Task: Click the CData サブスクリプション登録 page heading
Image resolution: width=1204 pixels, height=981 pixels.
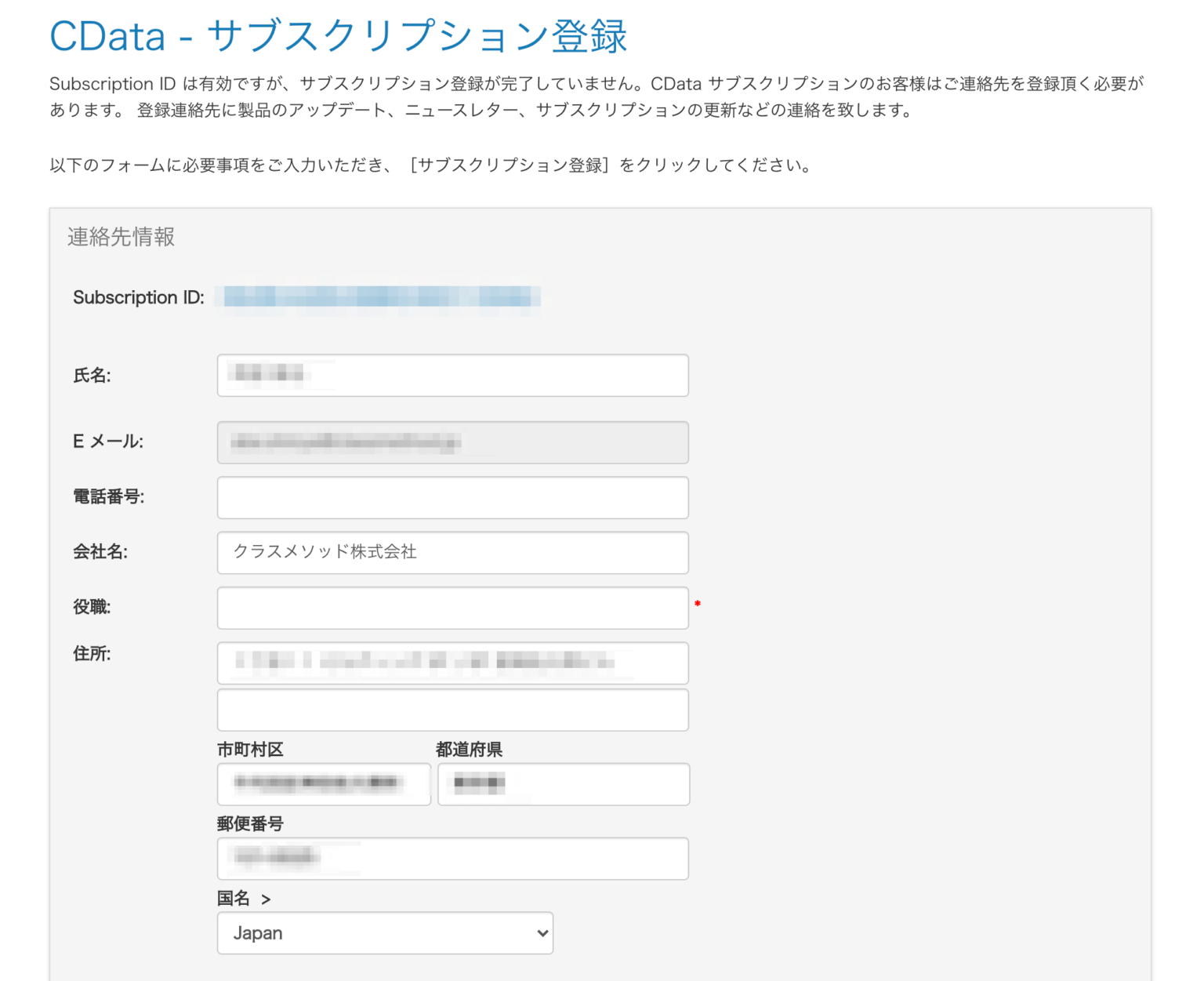Action: click(x=337, y=35)
